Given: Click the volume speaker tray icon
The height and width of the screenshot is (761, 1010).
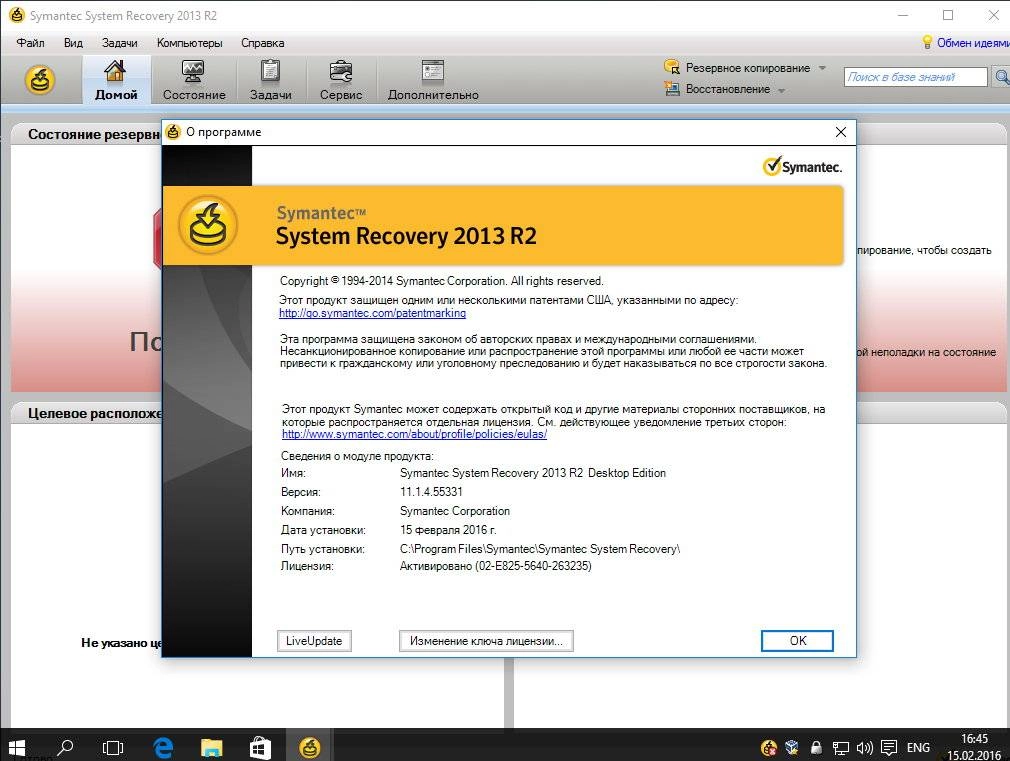Looking at the screenshot, I should pyautogui.click(x=864, y=747).
